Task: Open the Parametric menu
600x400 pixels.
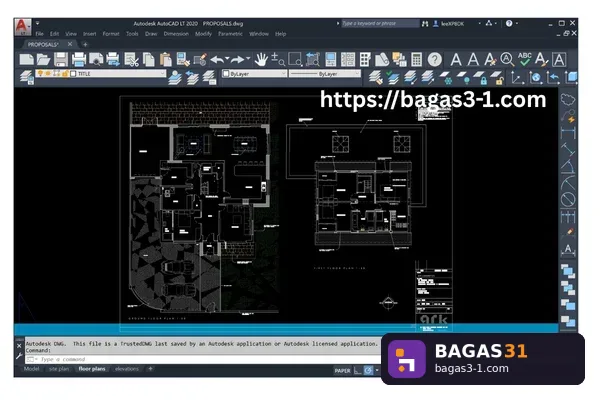Action: tap(230, 34)
